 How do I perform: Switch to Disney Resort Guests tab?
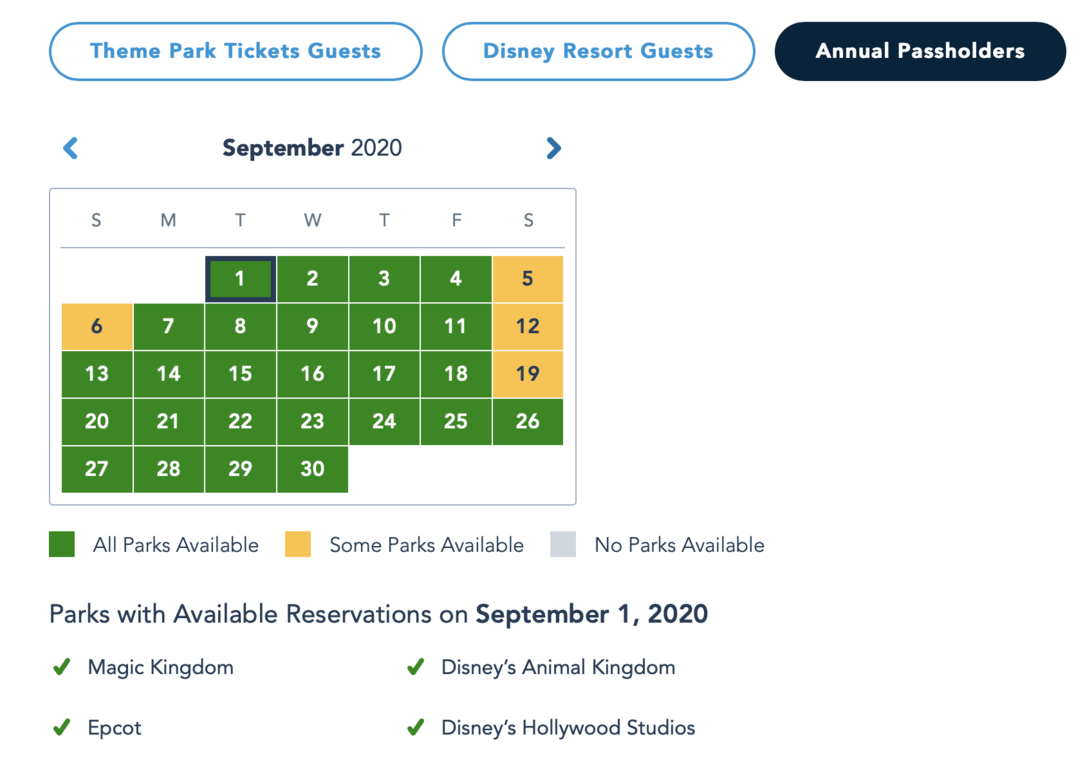[598, 51]
